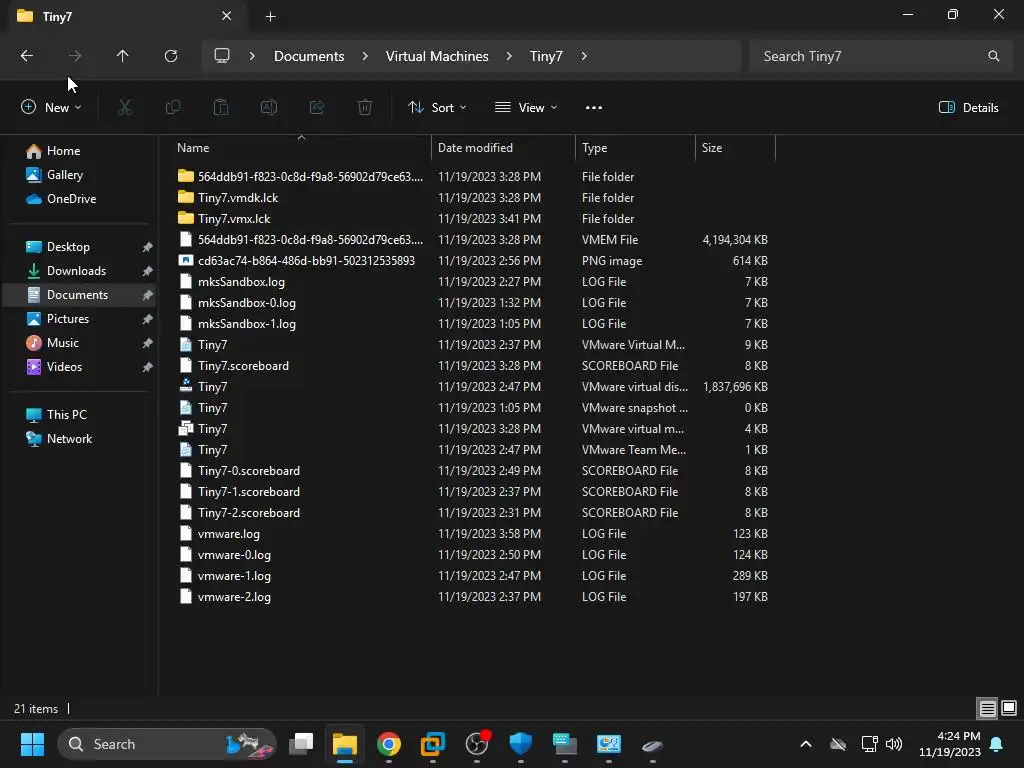Image resolution: width=1024 pixels, height=768 pixels.
Task: Open VMware Workstation from taskbar
Action: pos(432,744)
